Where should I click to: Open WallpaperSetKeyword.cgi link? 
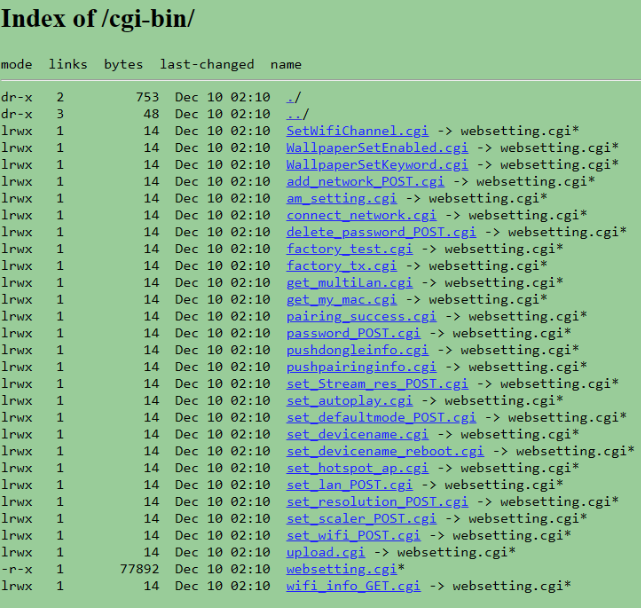377,165
